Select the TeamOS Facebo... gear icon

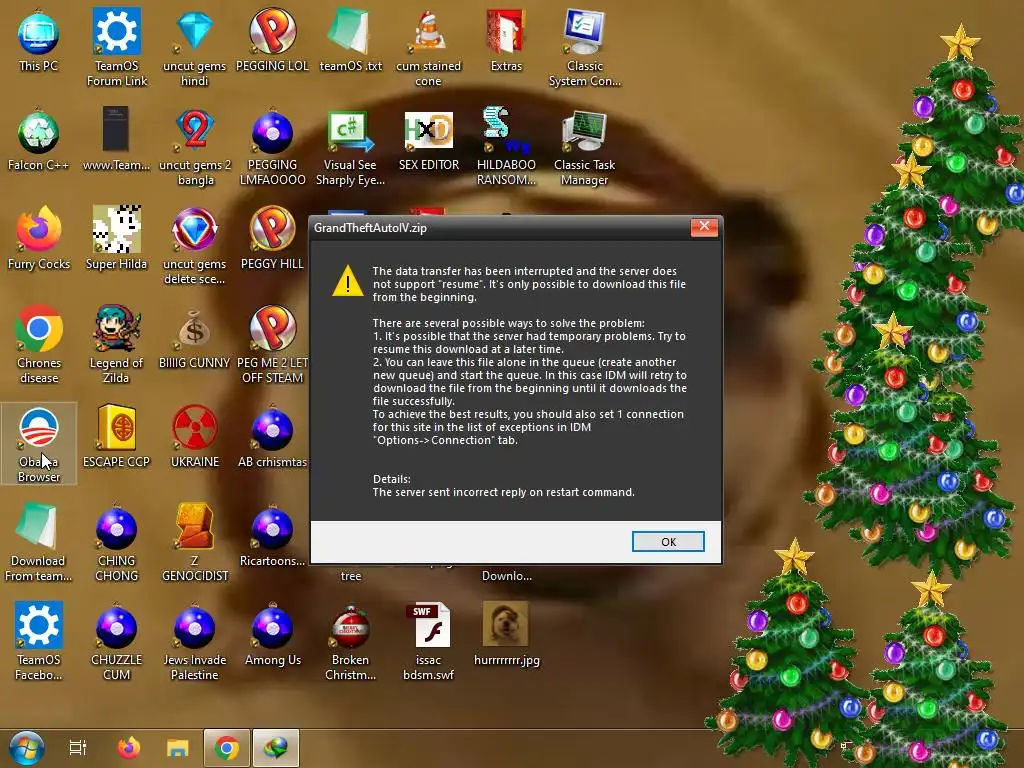(x=39, y=643)
